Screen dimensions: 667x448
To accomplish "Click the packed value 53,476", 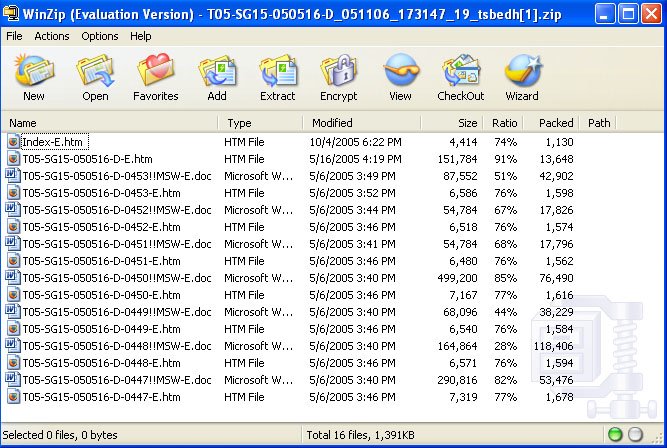I will coord(556,380).
